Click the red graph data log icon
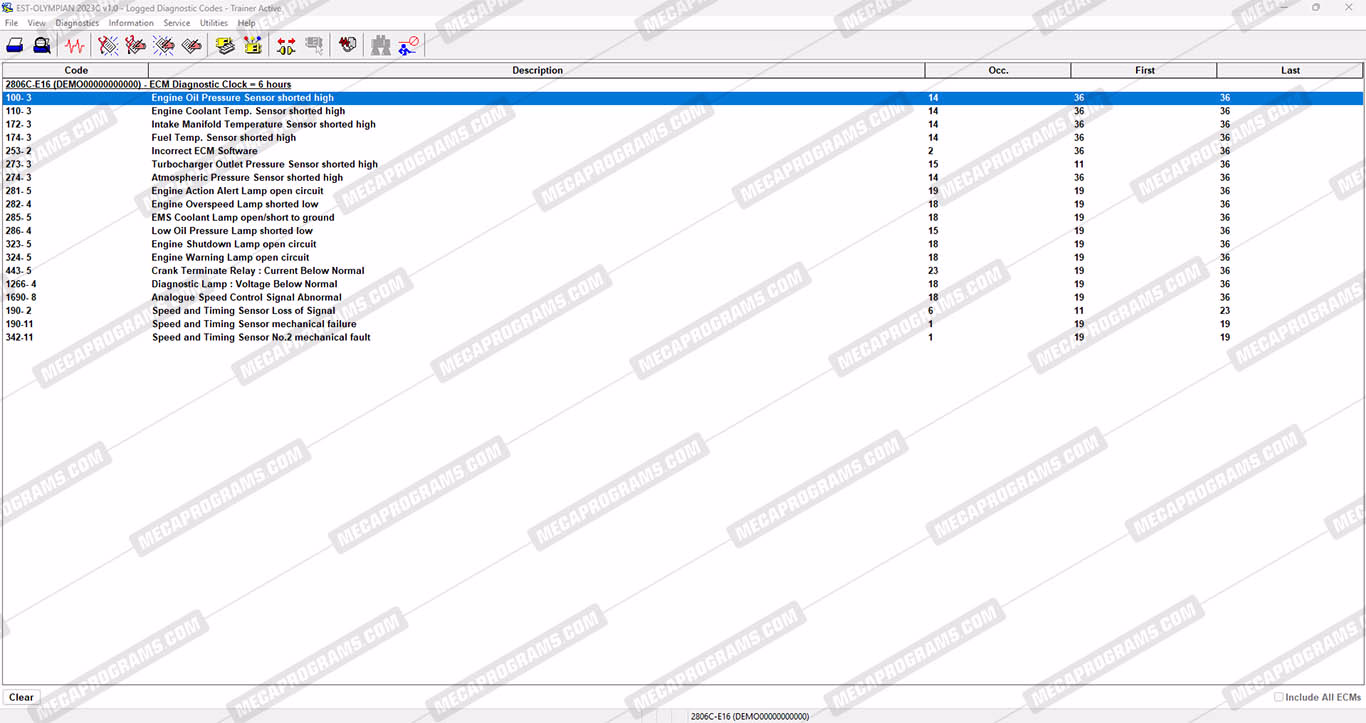The width and height of the screenshot is (1366, 723). (348, 45)
